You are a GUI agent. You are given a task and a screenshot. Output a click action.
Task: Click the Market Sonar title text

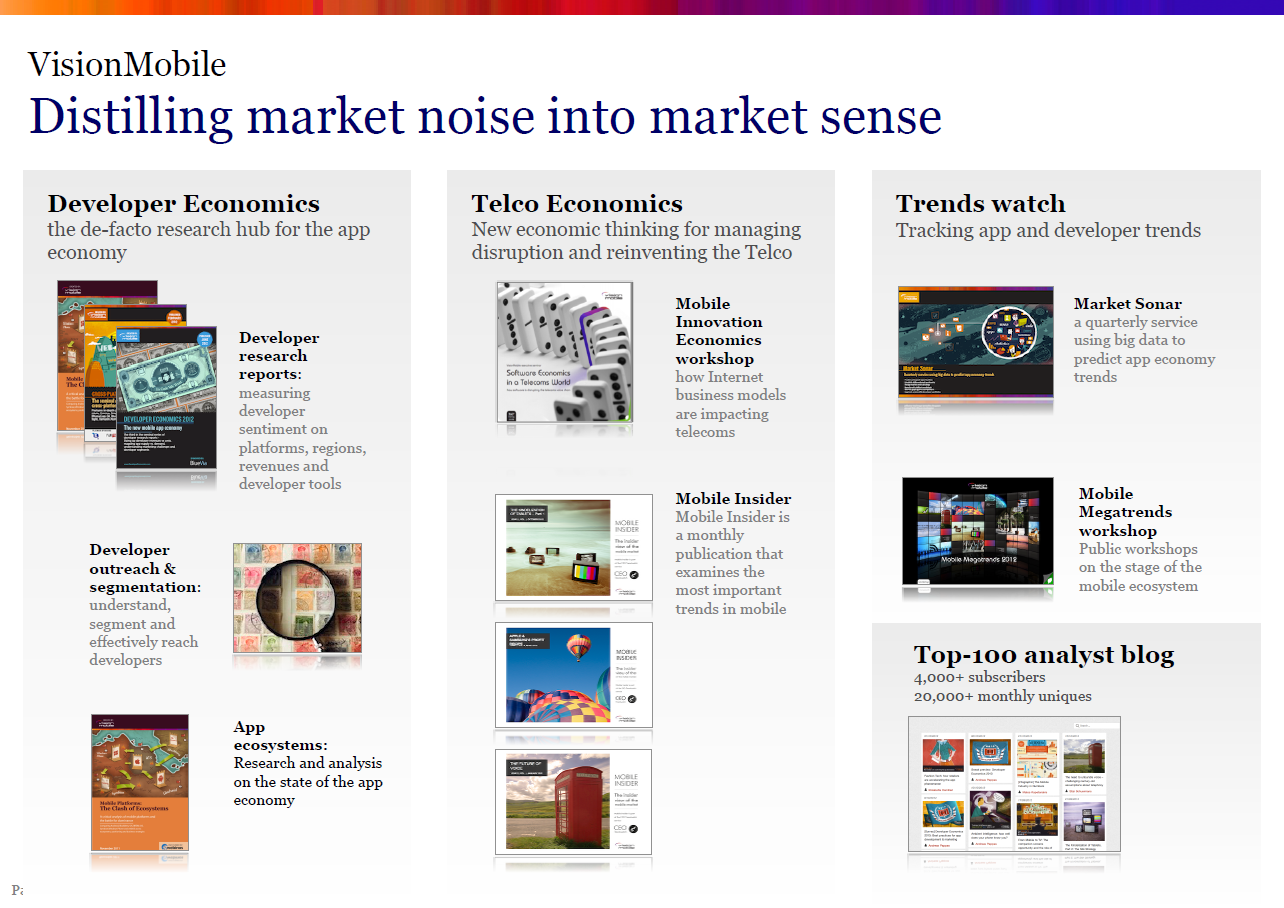pos(1127,304)
